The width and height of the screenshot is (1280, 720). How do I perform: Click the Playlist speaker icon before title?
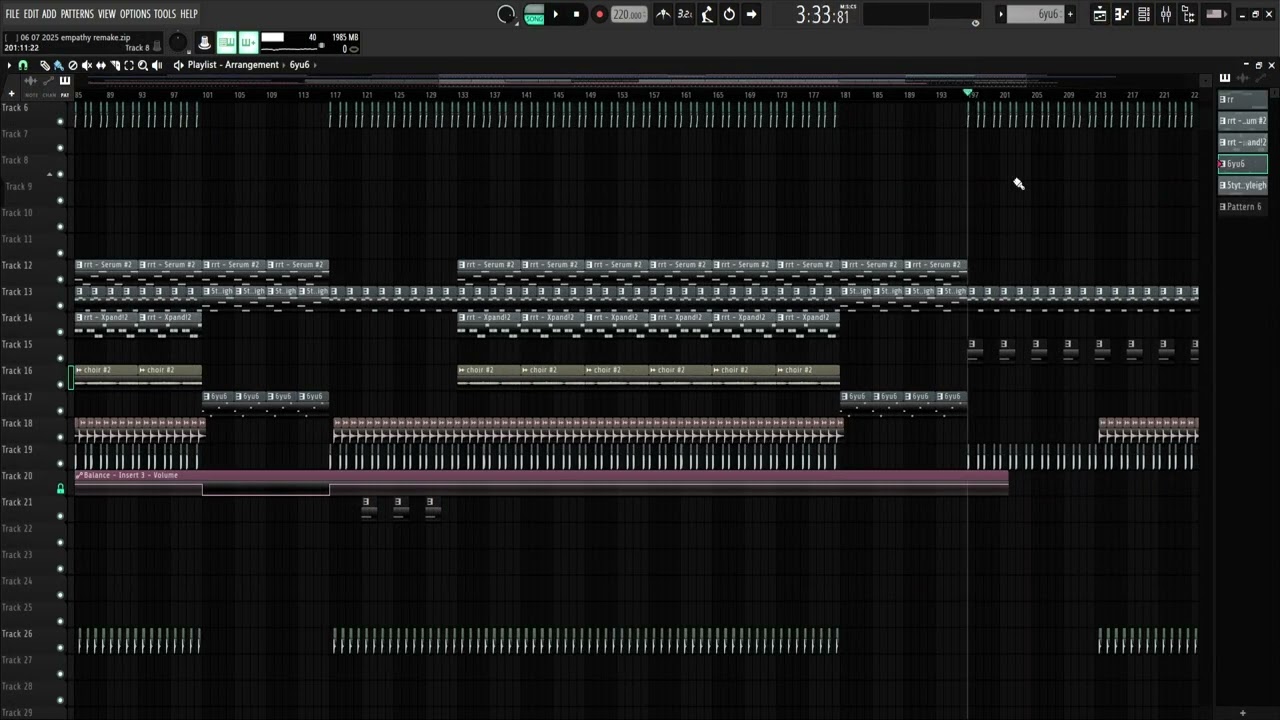point(178,65)
